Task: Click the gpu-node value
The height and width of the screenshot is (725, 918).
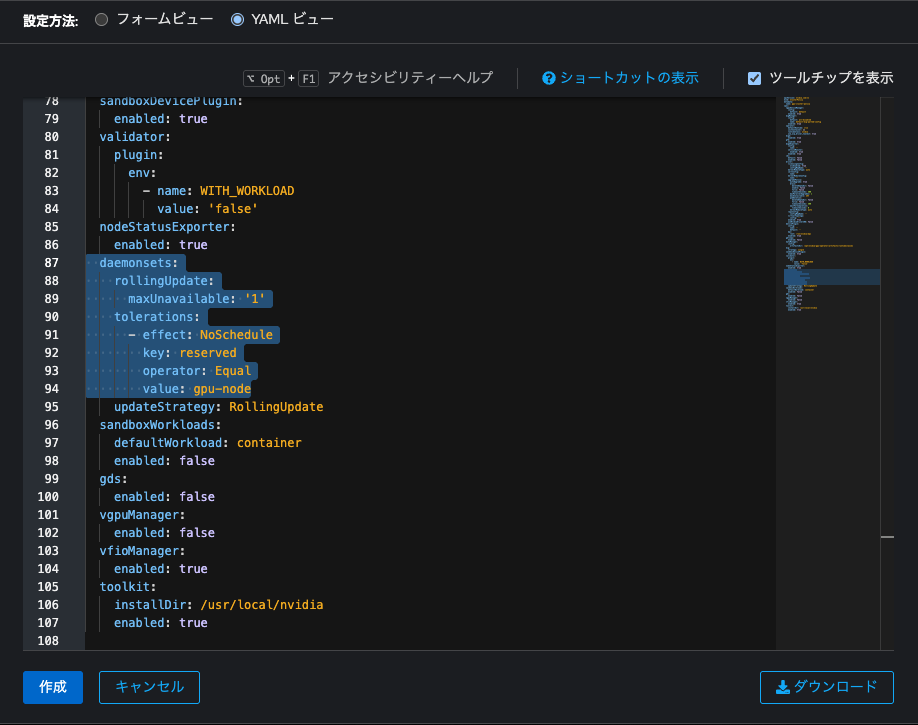Action: pos(222,389)
